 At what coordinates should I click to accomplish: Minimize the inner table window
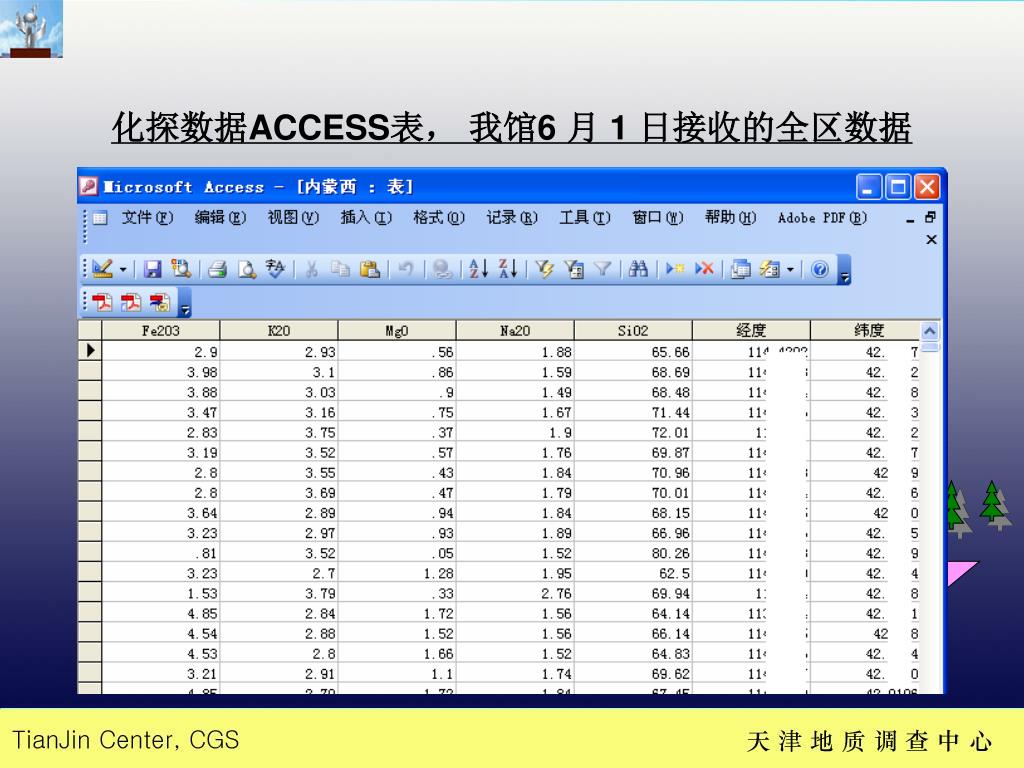tap(910, 220)
